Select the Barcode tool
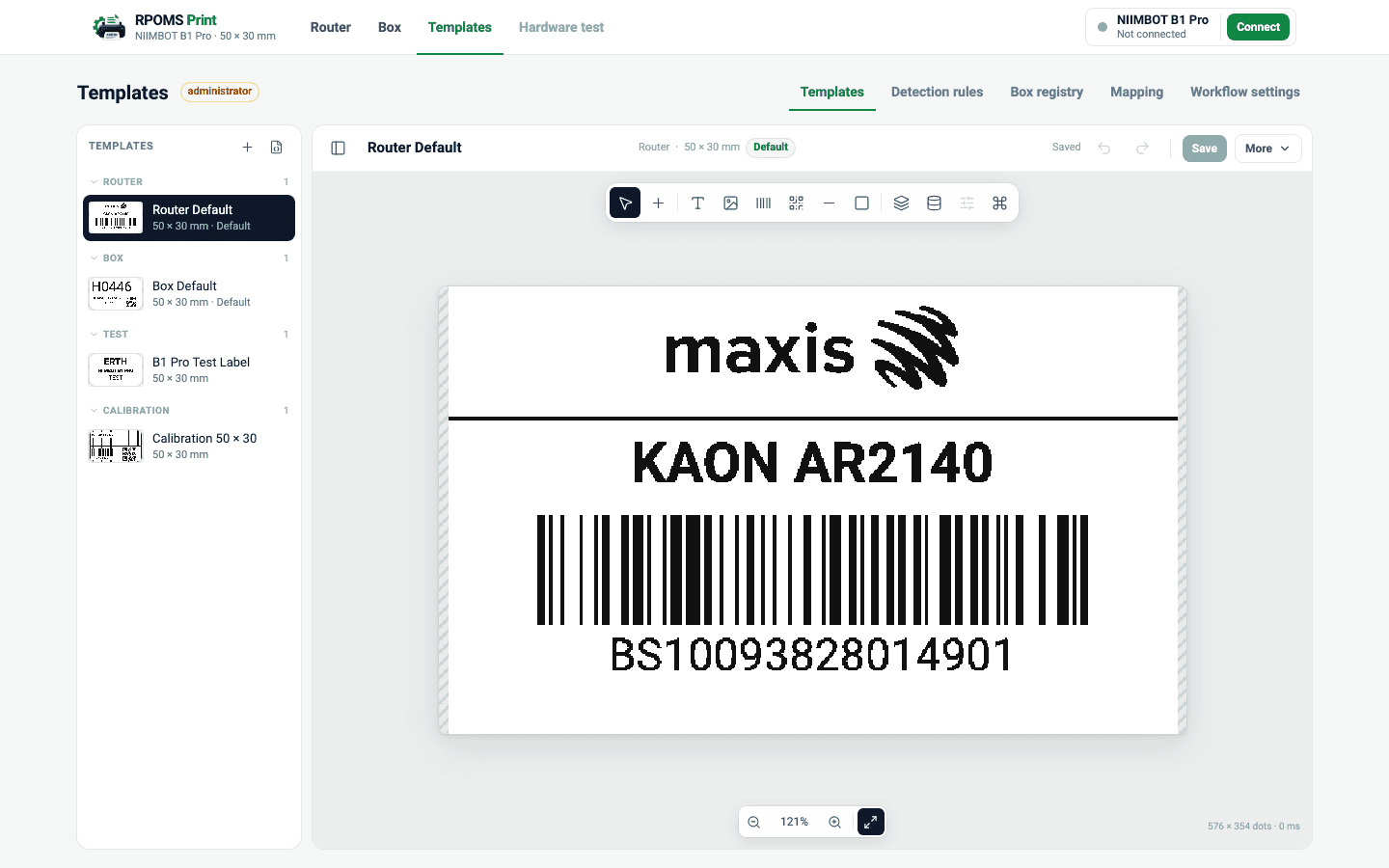The width and height of the screenshot is (1389, 868). click(x=763, y=203)
